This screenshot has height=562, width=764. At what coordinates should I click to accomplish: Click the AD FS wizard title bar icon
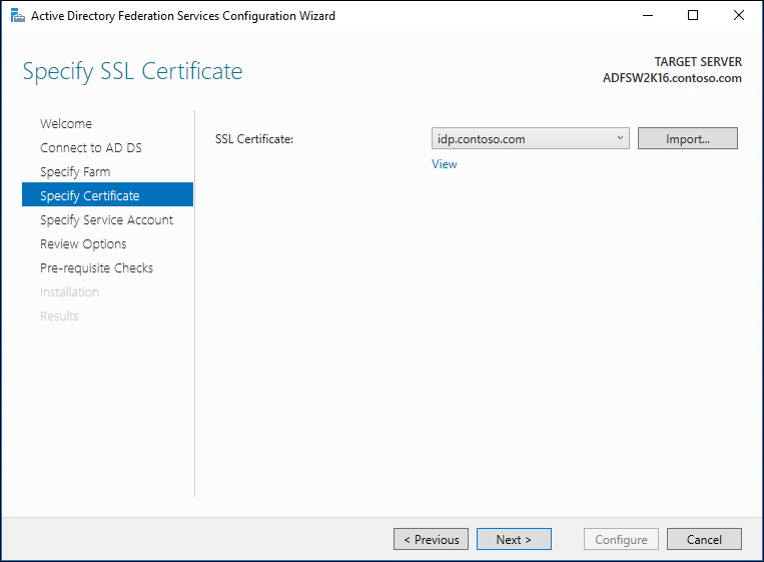(x=18, y=16)
